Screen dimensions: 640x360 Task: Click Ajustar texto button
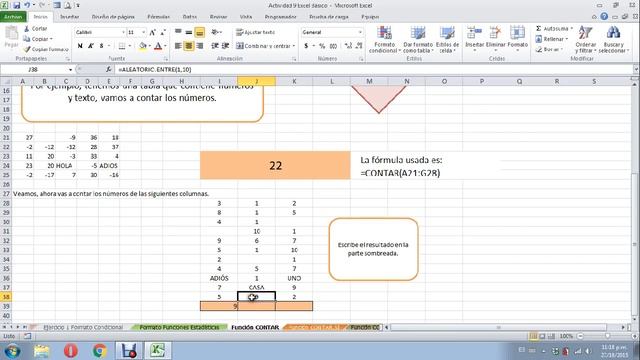256,32
